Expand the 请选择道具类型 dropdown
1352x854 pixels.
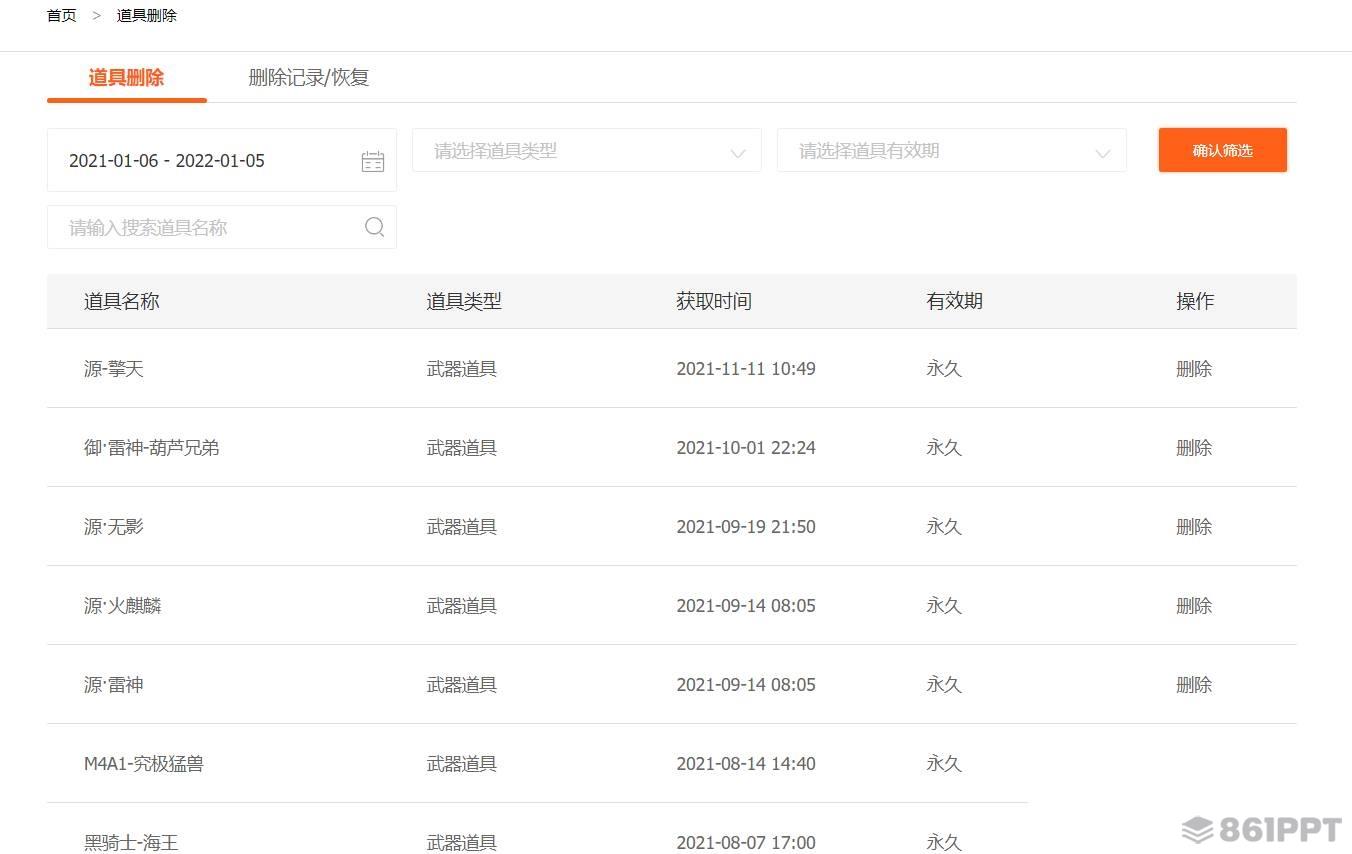pos(587,151)
